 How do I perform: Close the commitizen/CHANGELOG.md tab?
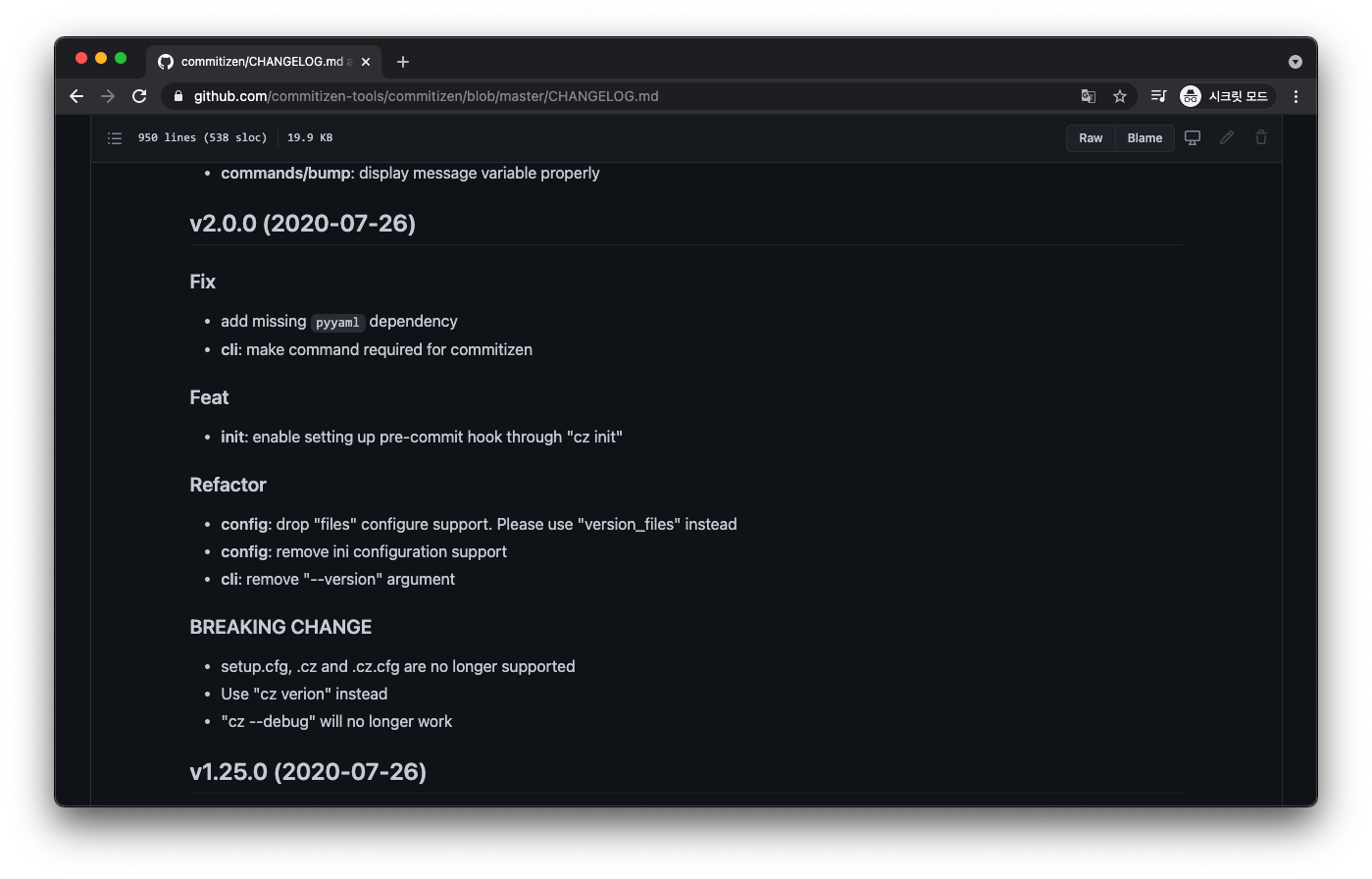coord(366,62)
